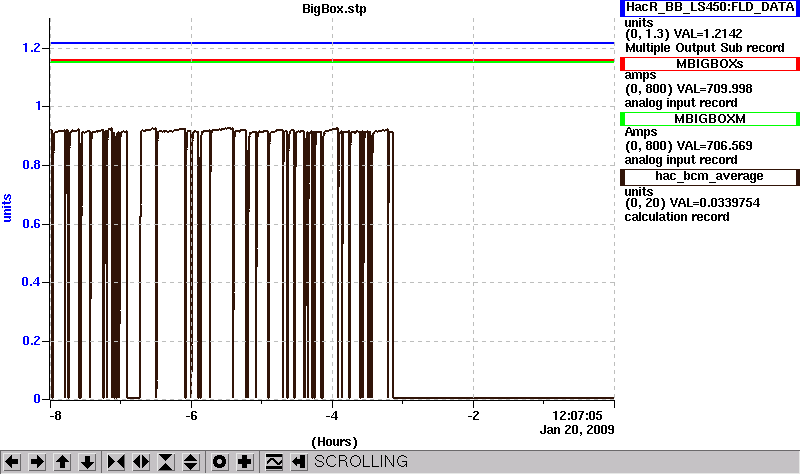This screenshot has width=800, height=474.
Task: Click the -6 x-axis tick label
Action: 191,416
